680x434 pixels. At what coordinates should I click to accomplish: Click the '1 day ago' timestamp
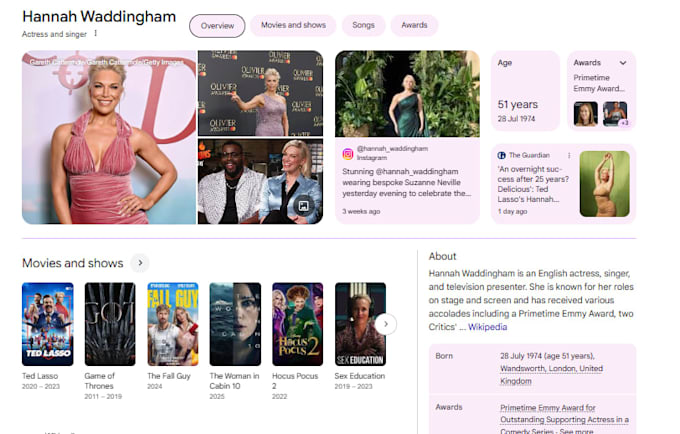(512, 212)
